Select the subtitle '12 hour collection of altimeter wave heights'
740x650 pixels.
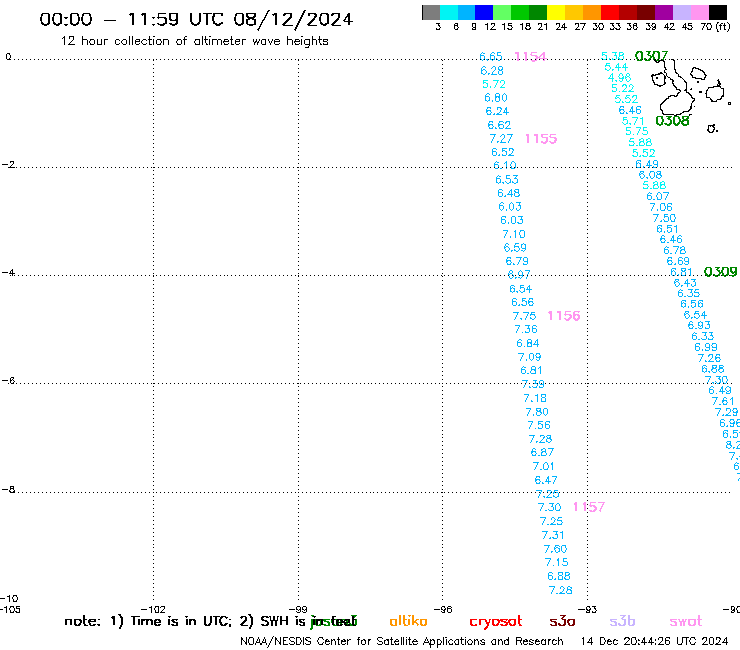point(194,41)
